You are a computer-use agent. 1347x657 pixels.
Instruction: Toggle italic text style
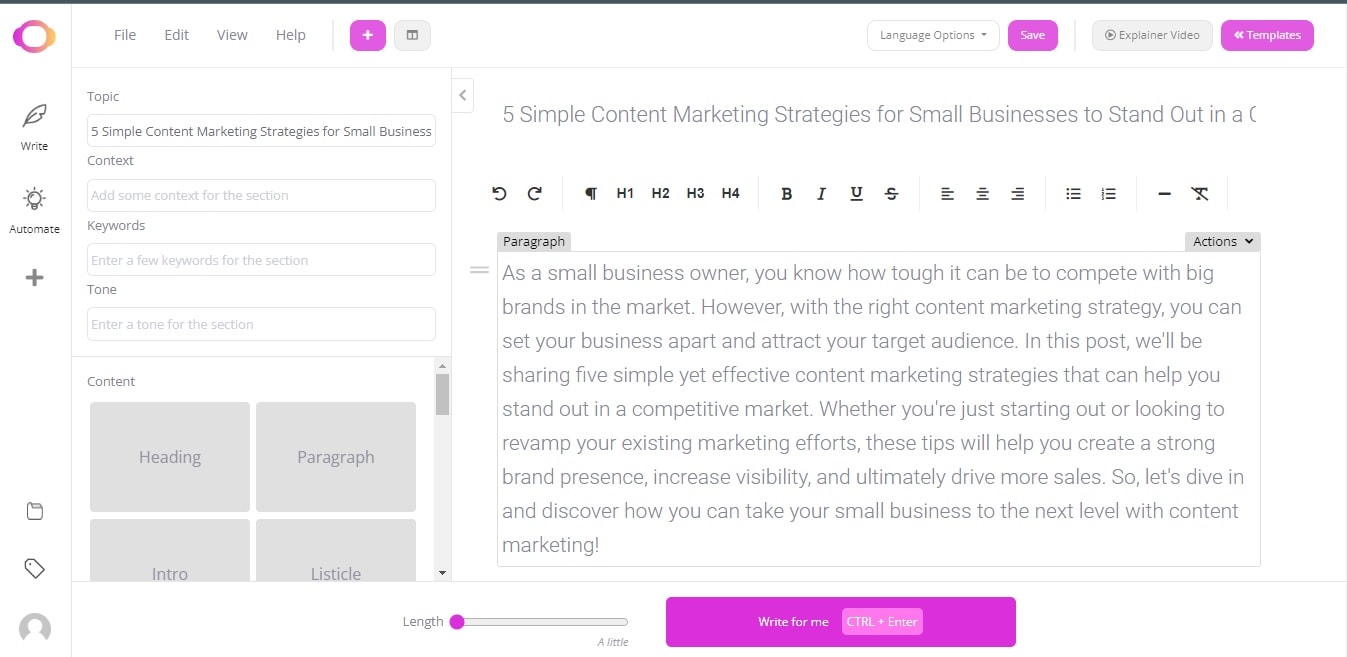coord(821,194)
